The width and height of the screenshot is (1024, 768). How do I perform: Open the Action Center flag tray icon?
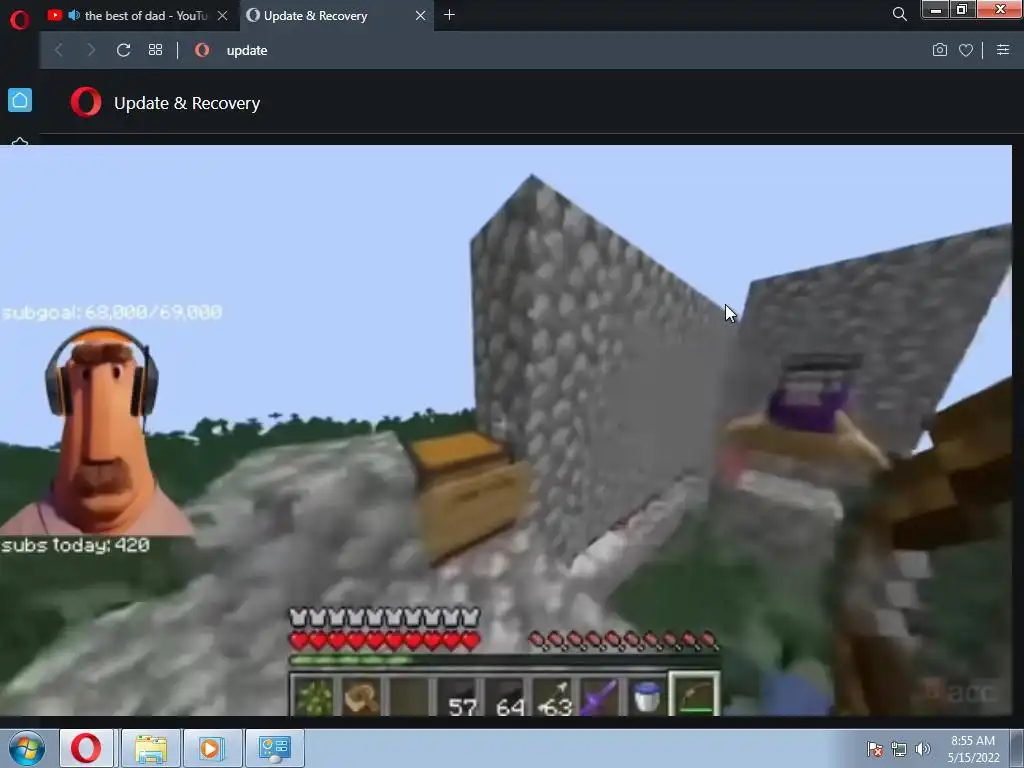(x=874, y=749)
